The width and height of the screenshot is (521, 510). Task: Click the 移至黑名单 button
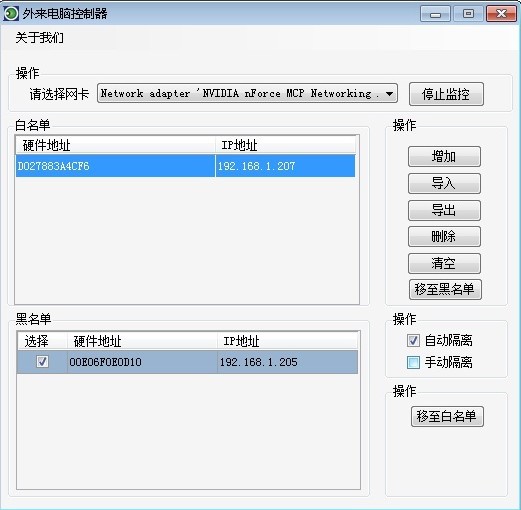tap(445, 289)
